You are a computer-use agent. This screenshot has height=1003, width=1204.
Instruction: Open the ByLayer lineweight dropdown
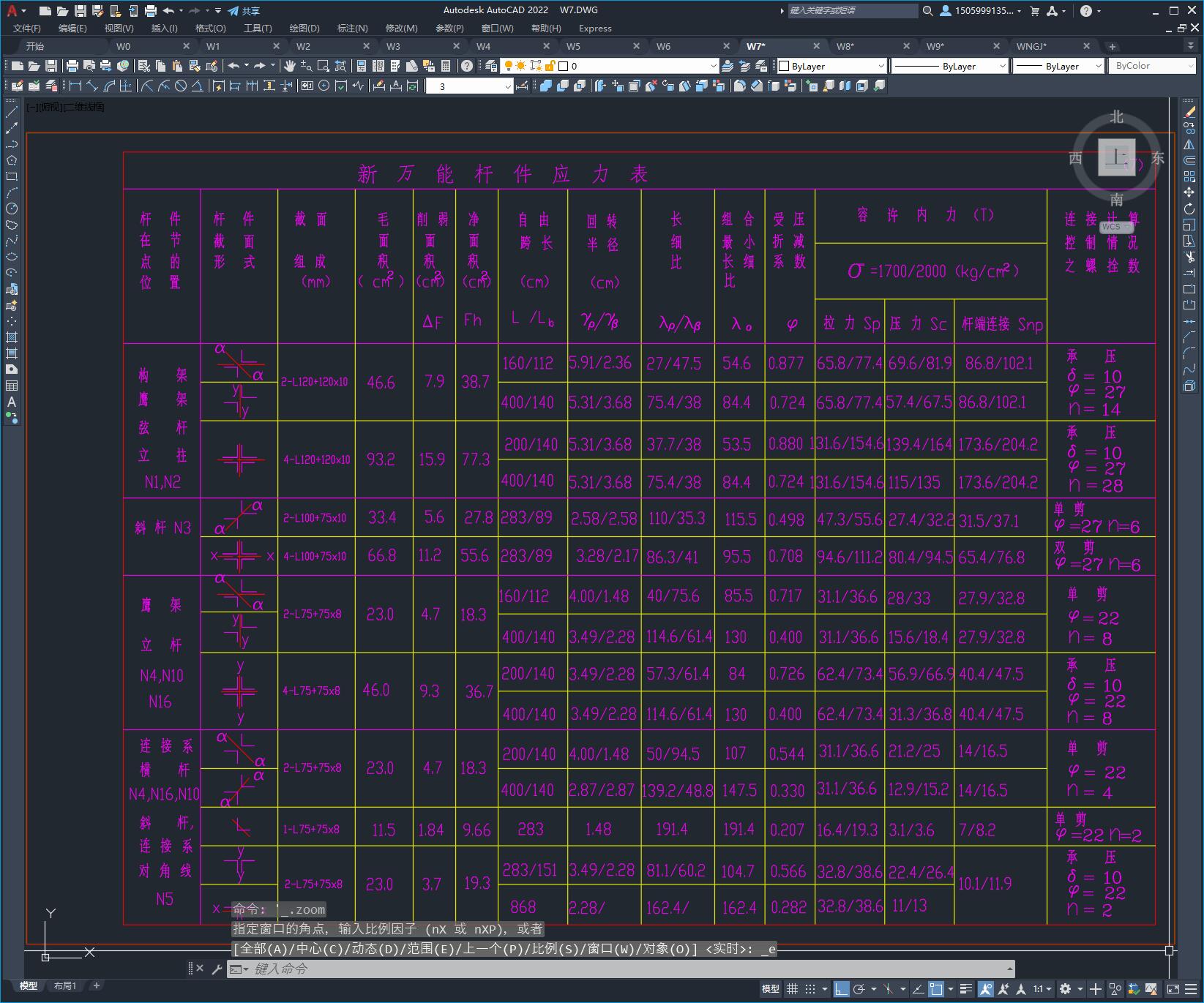click(1058, 66)
